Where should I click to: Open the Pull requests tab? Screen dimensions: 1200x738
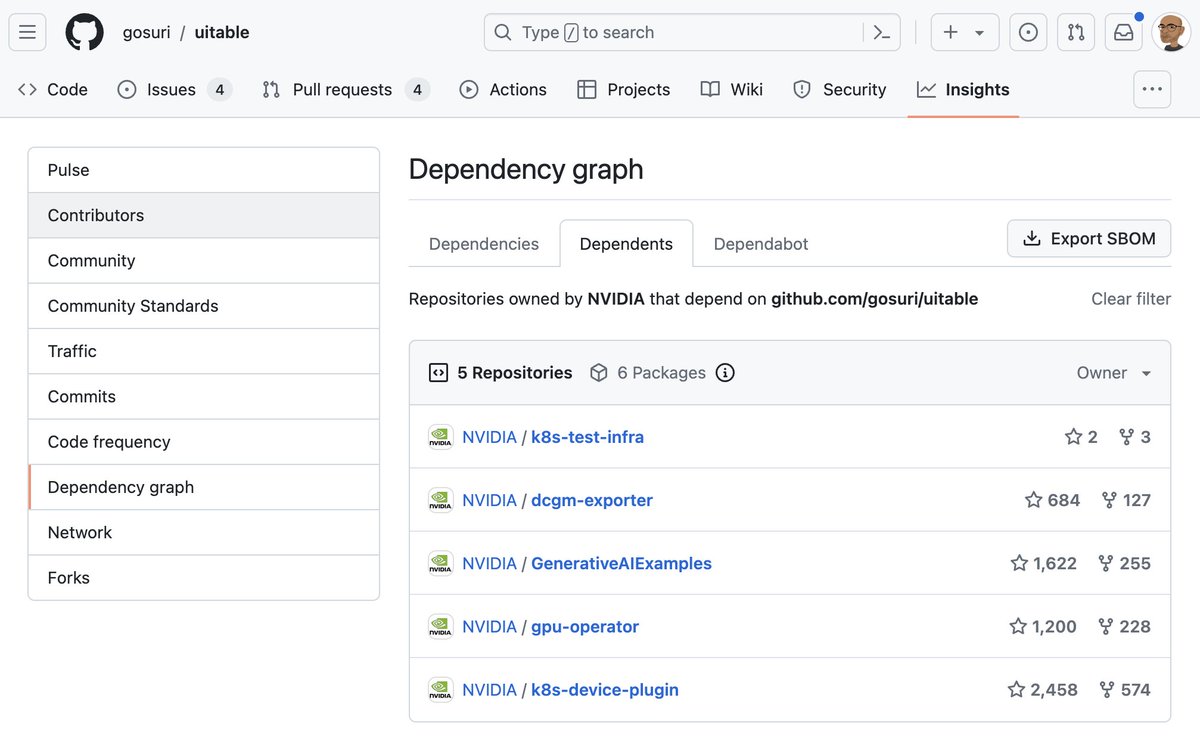[x=345, y=89]
